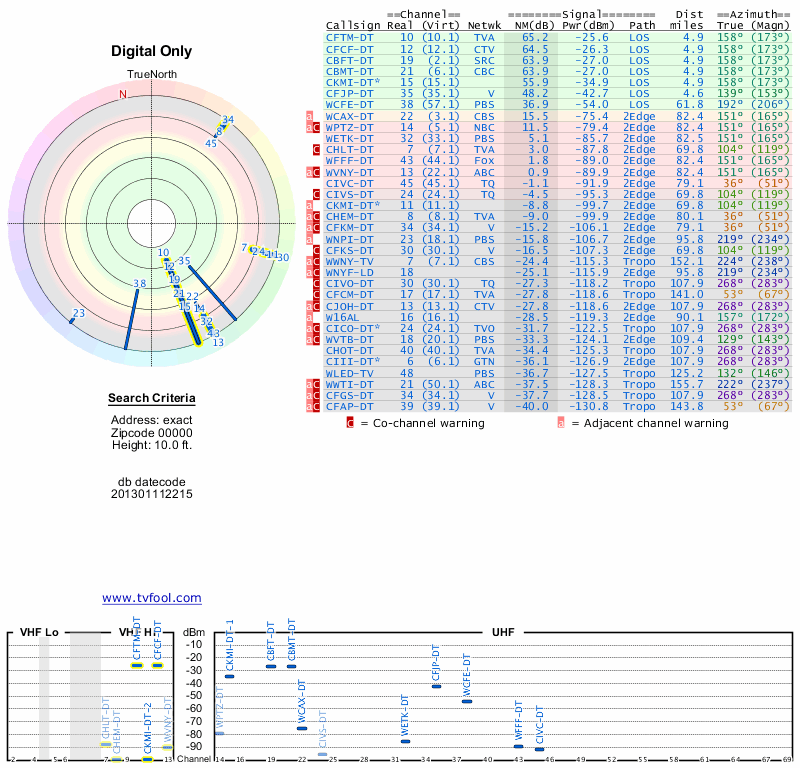Click the CBMT-DT marker in UHF chart
Viewport: 800px width, 768px height.
click(291, 666)
